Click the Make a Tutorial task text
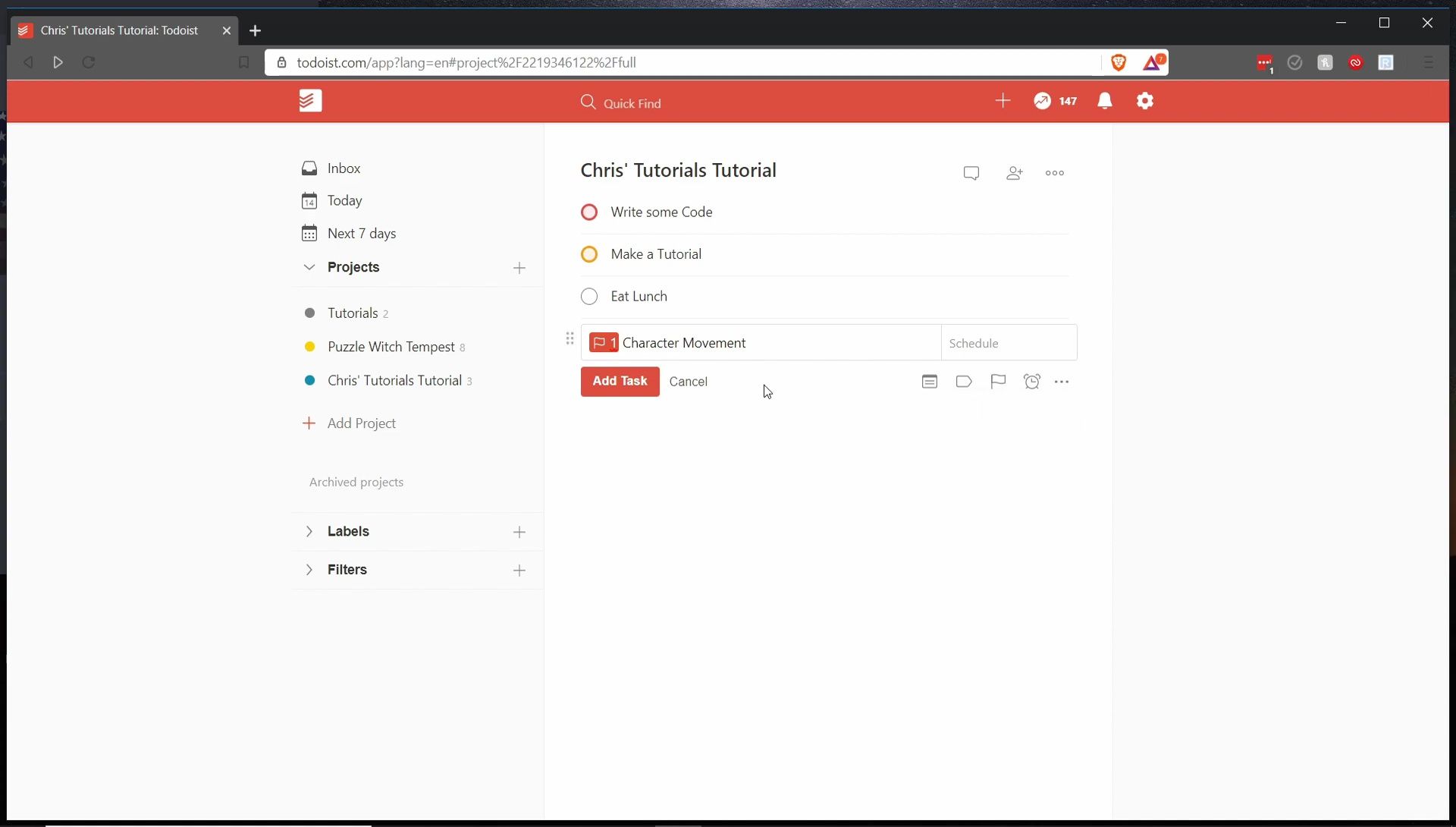 656,254
